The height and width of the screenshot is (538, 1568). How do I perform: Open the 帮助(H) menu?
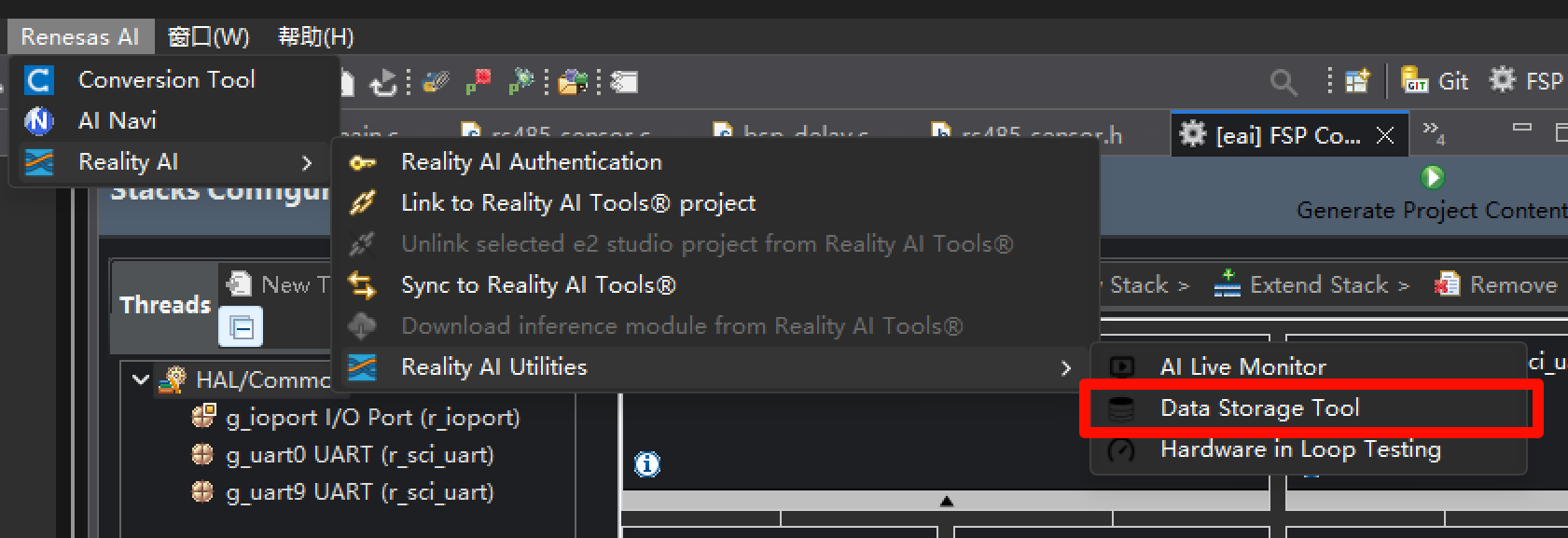(316, 36)
